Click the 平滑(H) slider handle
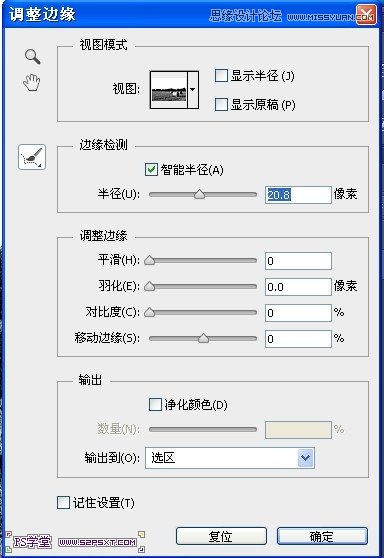Image resolution: width=384 pixels, height=558 pixels. 149,260
